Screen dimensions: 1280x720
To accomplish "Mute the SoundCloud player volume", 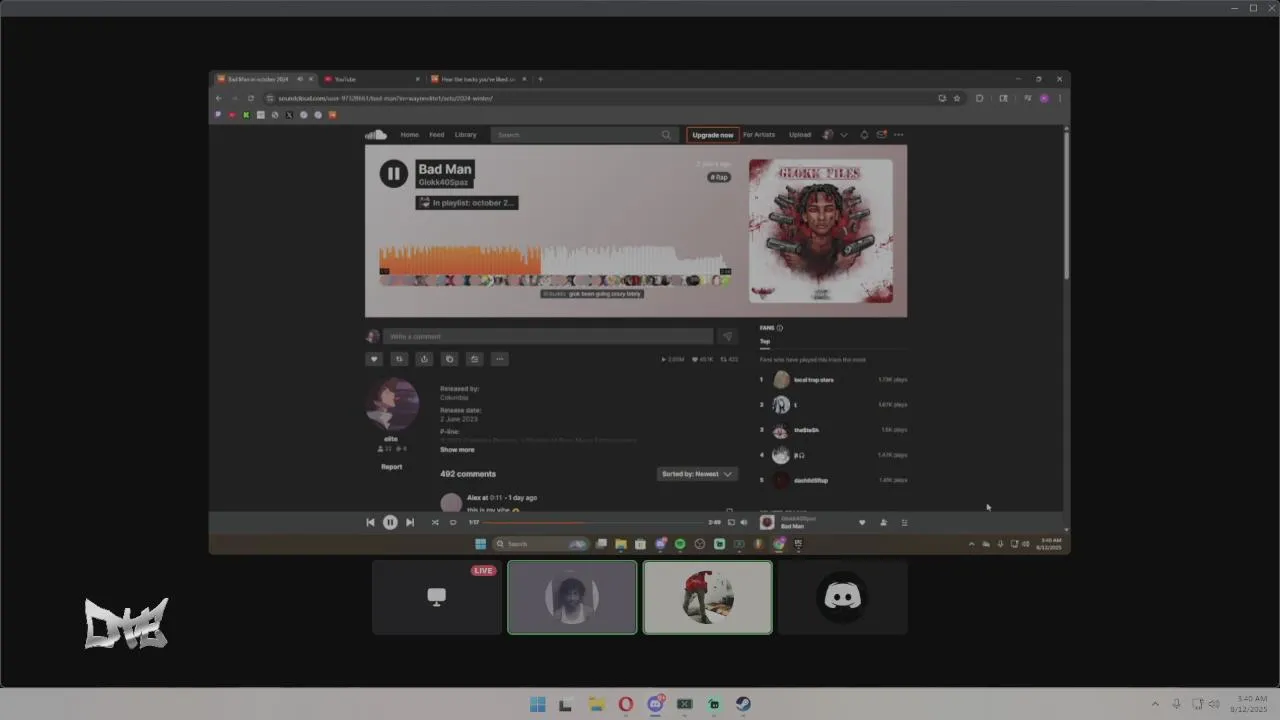I will click(x=743, y=522).
